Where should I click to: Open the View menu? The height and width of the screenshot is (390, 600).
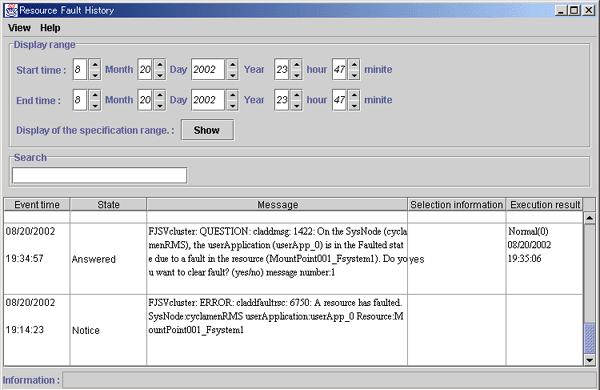click(19, 28)
